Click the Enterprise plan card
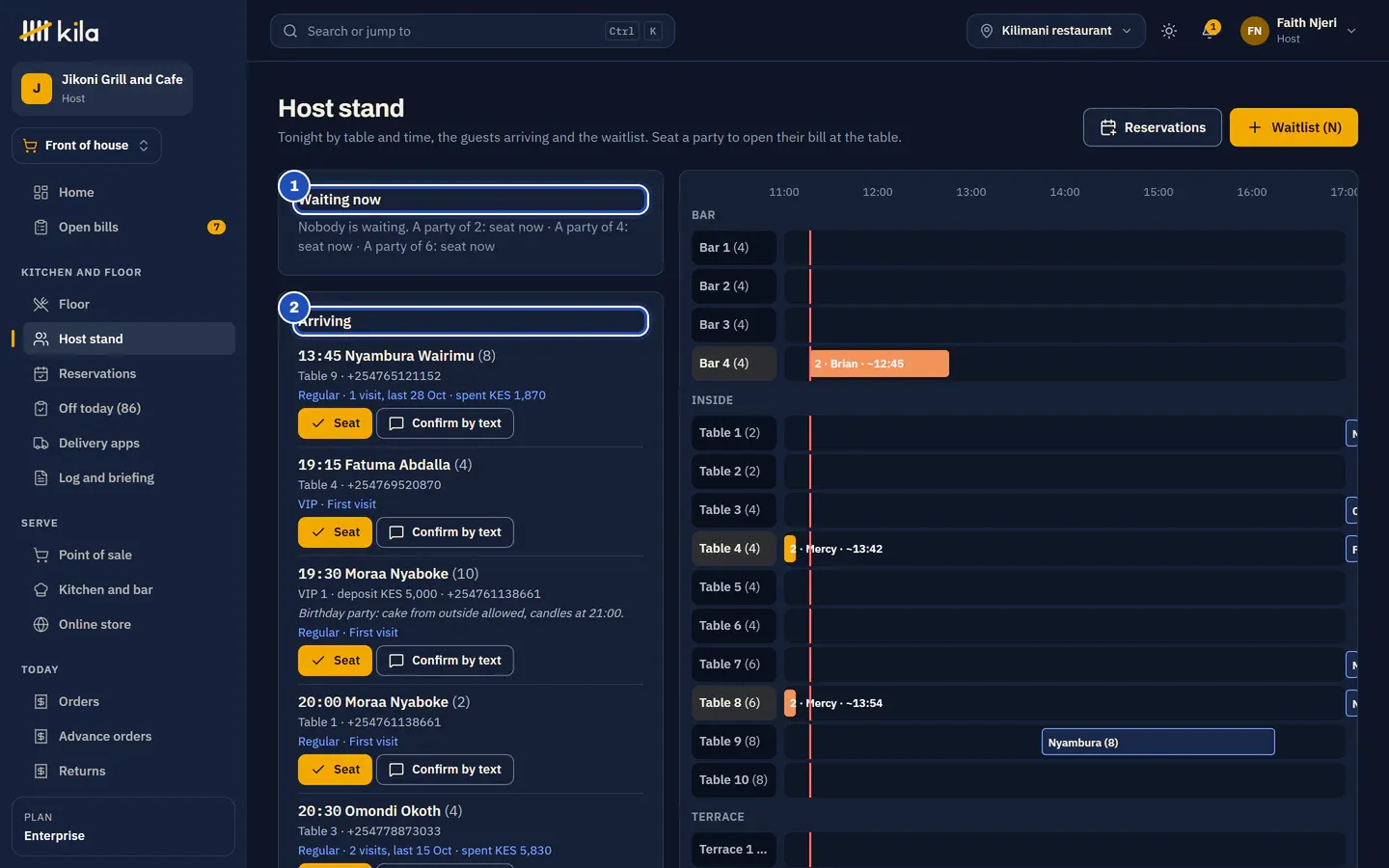Image resolution: width=1389 pixels, height=868 pixels. [x=123, y=827]
